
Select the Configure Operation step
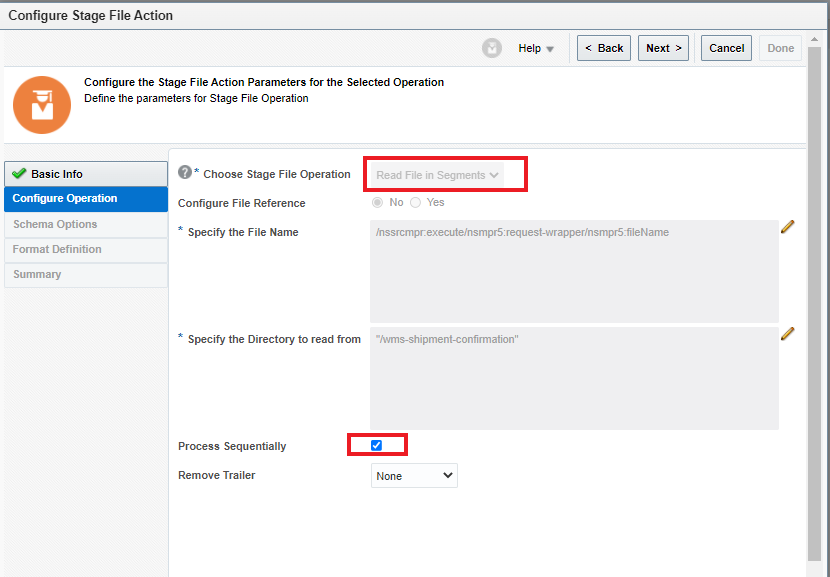pos(86,199)
